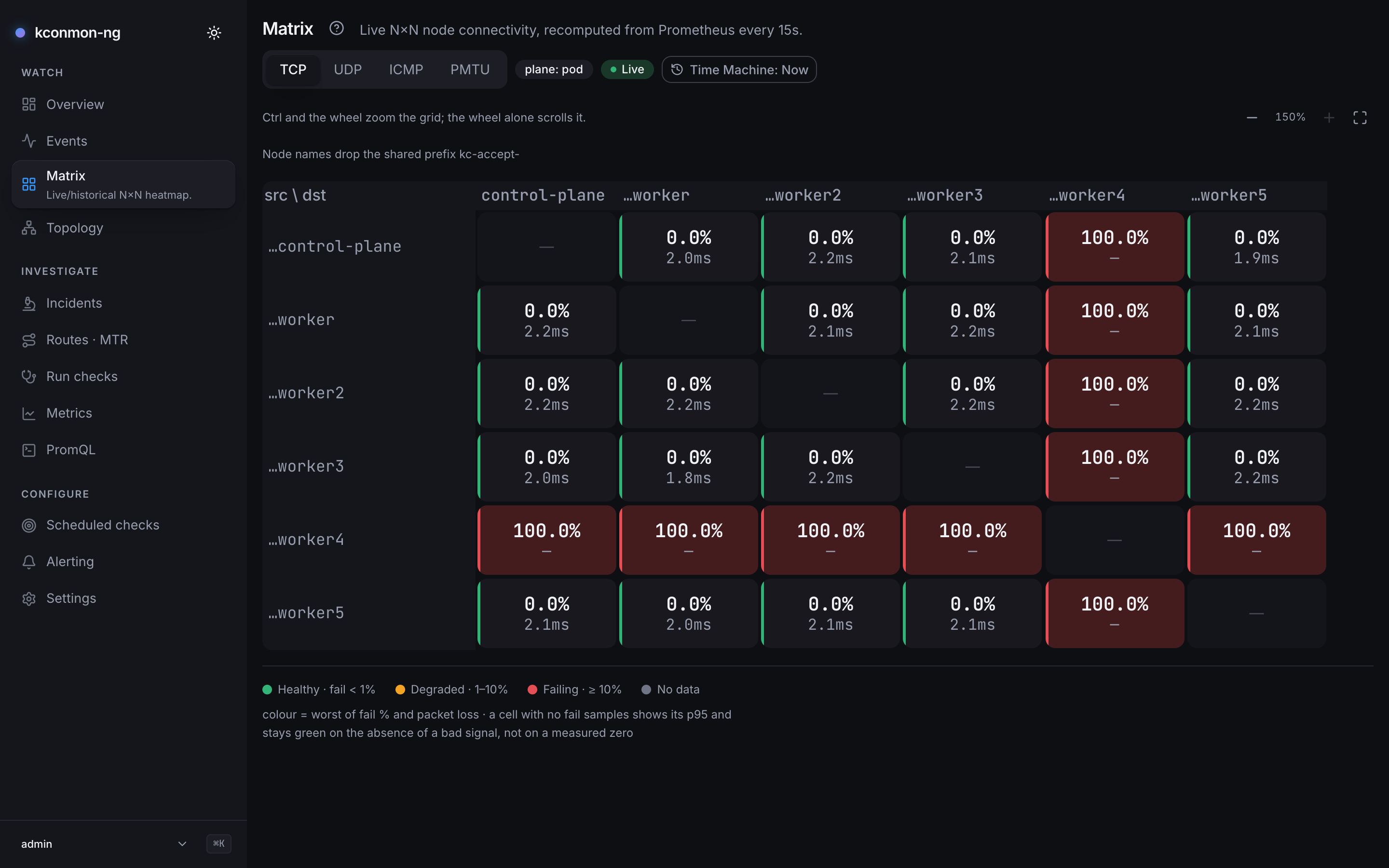Enter fullscreen grid view icon
The width and height of the screenshot is (1389, 868).
point(1360,118)
